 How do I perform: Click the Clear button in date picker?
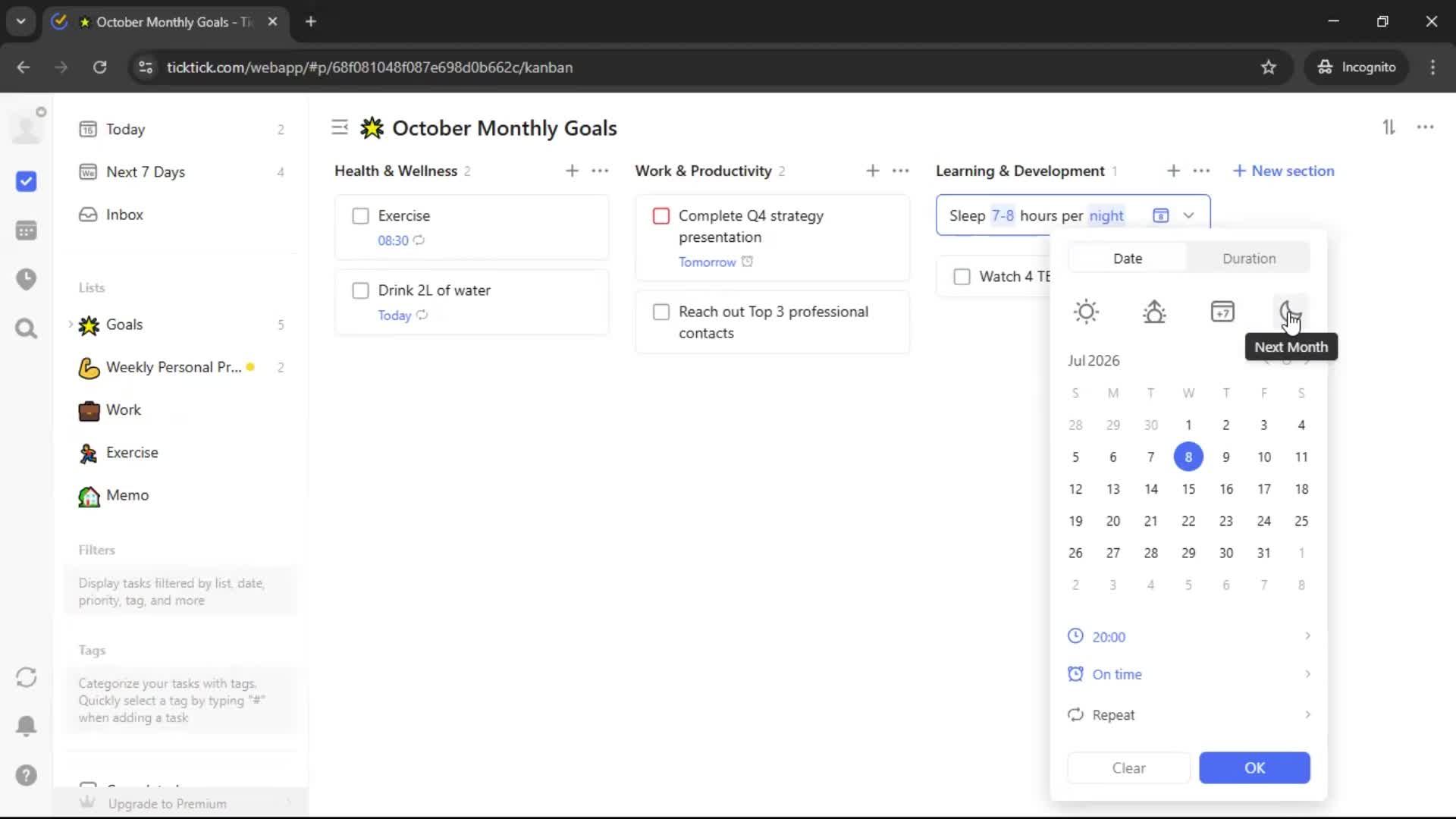1128,768
